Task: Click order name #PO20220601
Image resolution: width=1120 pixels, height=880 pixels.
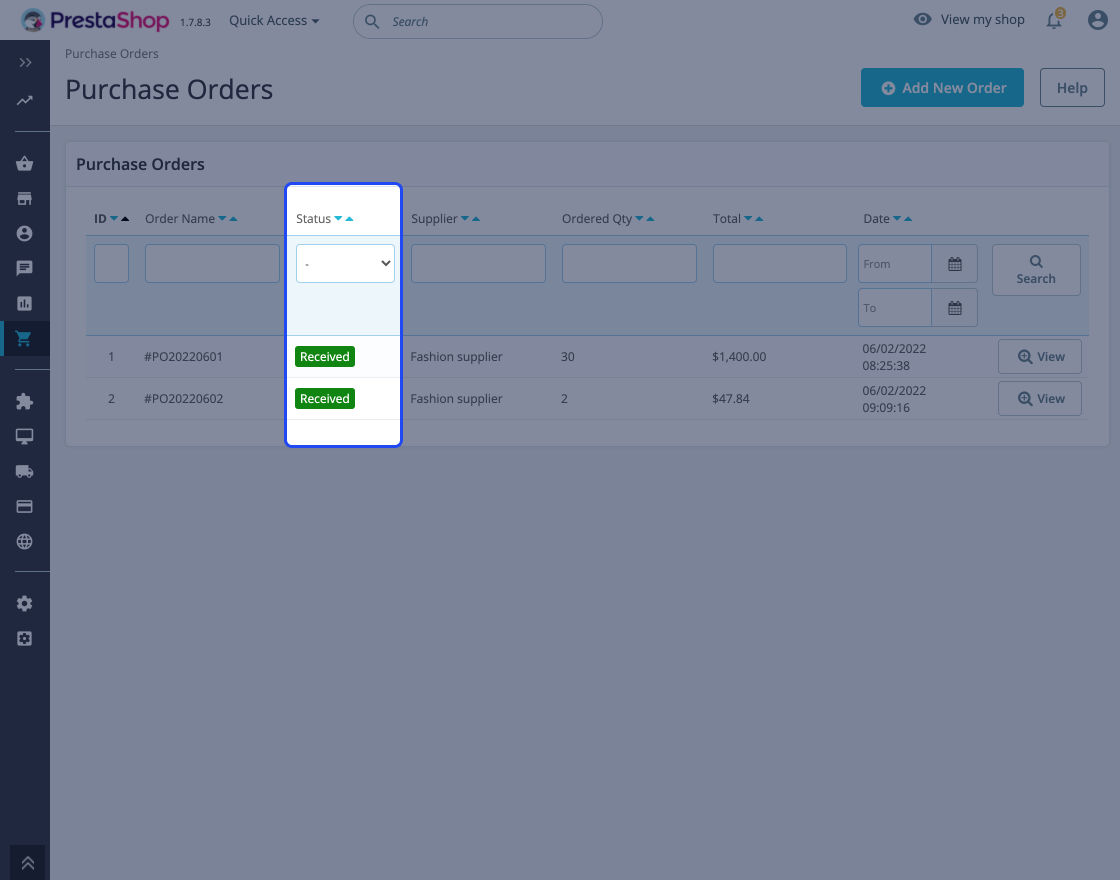Action: point(184,356)
